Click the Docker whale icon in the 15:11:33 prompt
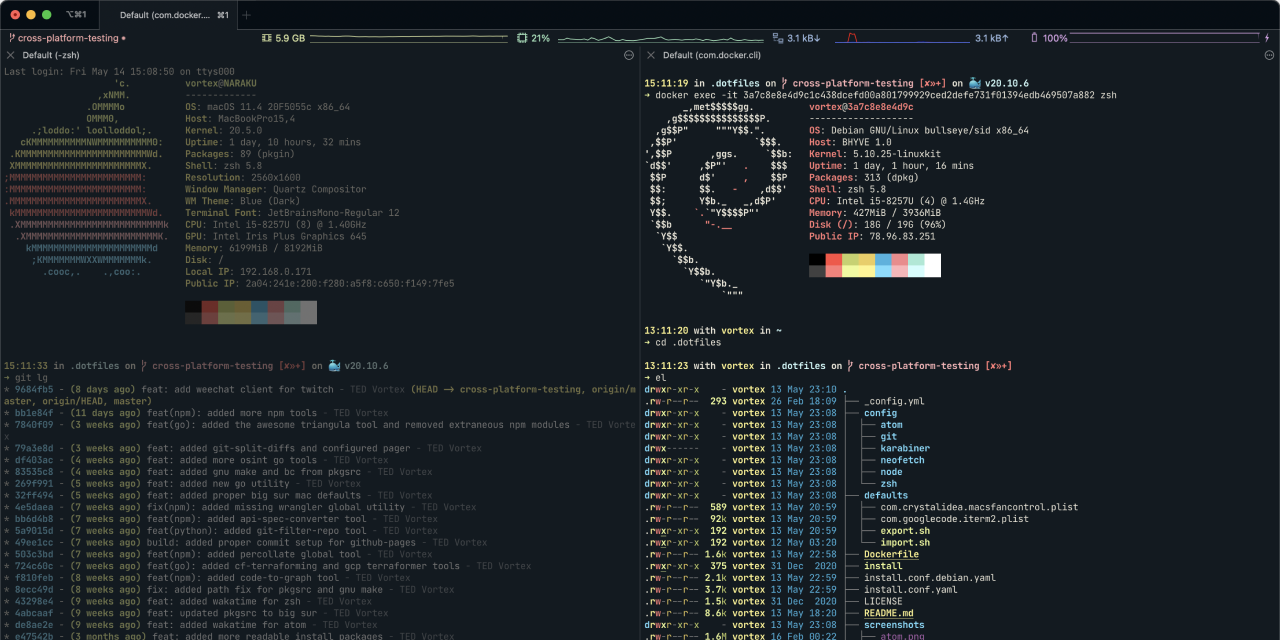The image size is (1280, 640). (x=336, y=366)
